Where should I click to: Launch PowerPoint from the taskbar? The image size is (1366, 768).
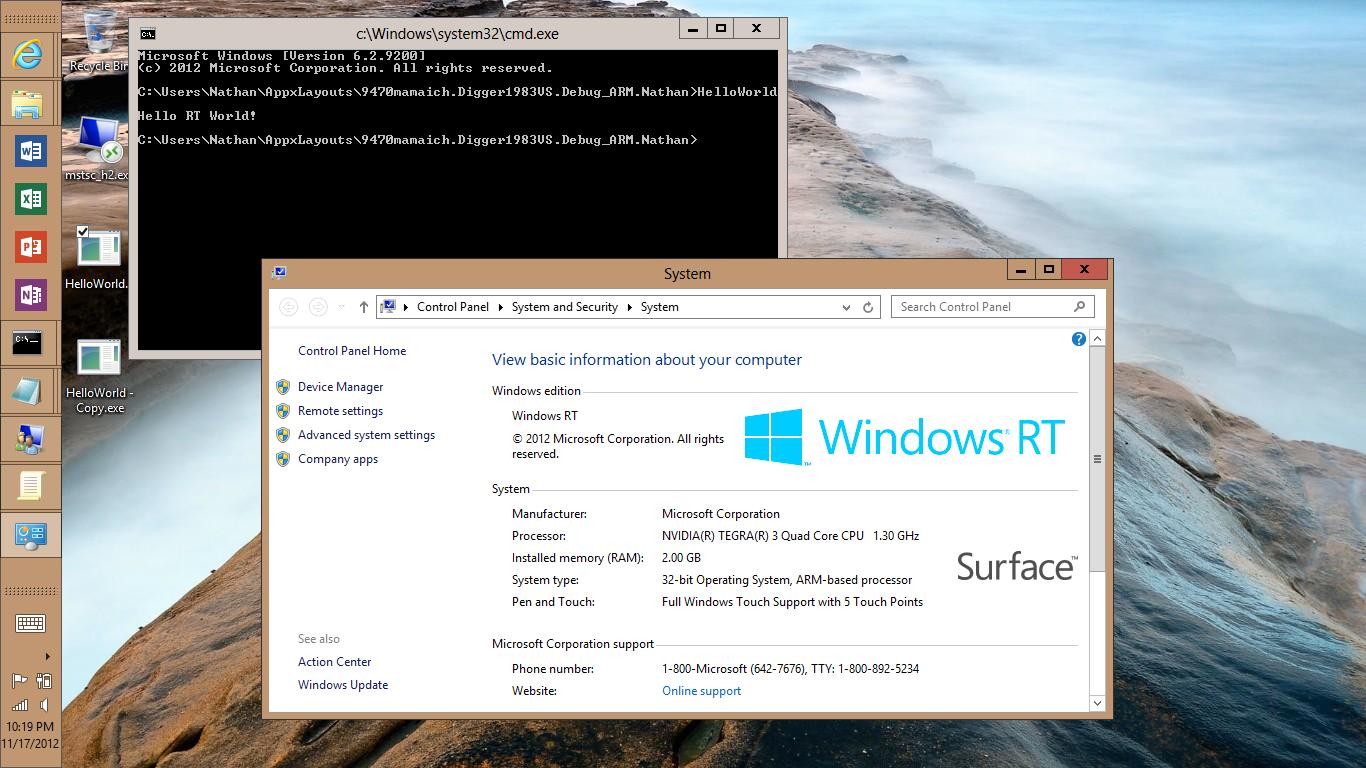[30, 247]
